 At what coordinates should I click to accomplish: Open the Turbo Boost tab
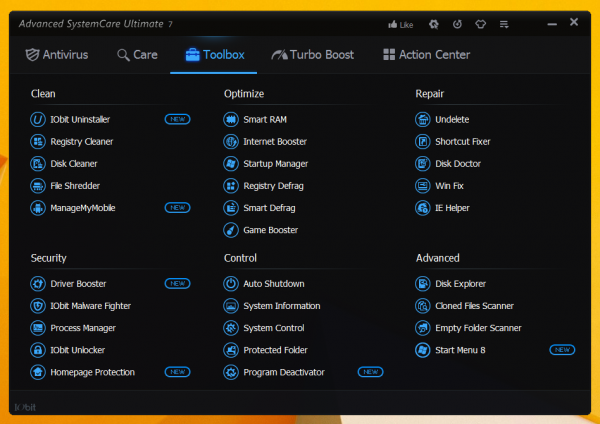click(x=312, y=55)
